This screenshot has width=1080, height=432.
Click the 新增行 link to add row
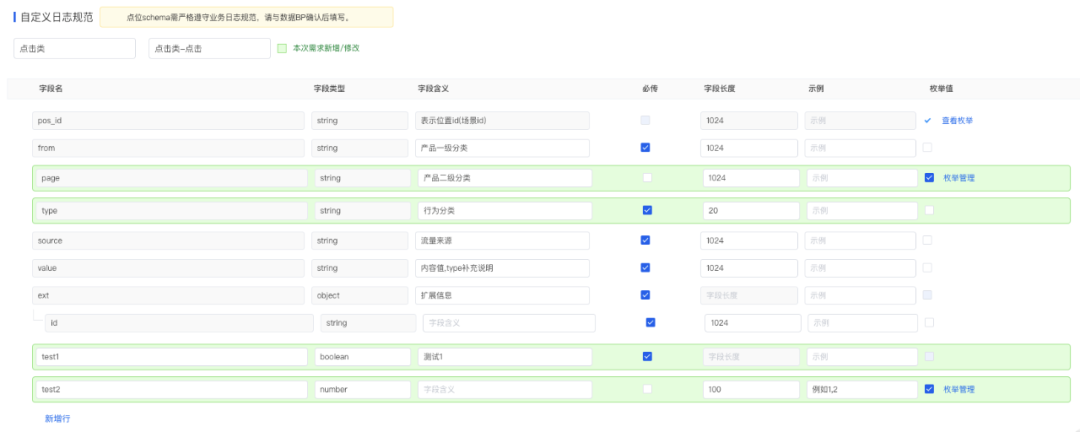click(x=57, y=418)
